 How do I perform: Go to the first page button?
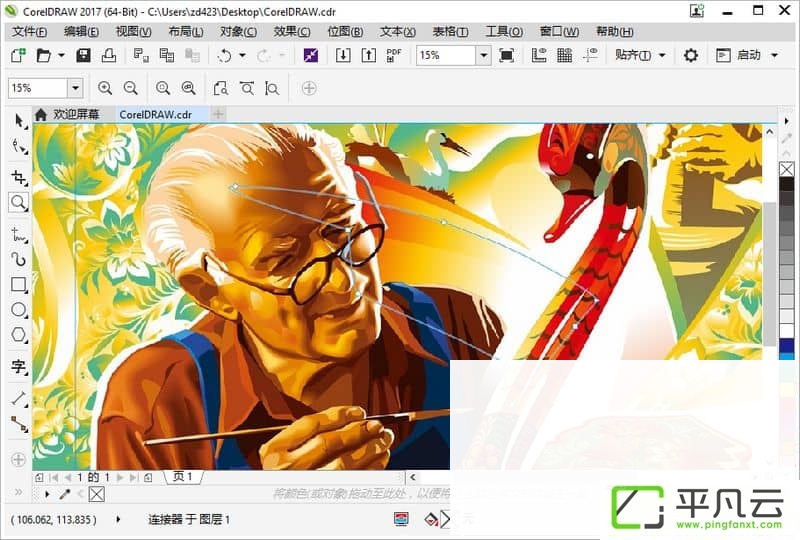point(54,477)
